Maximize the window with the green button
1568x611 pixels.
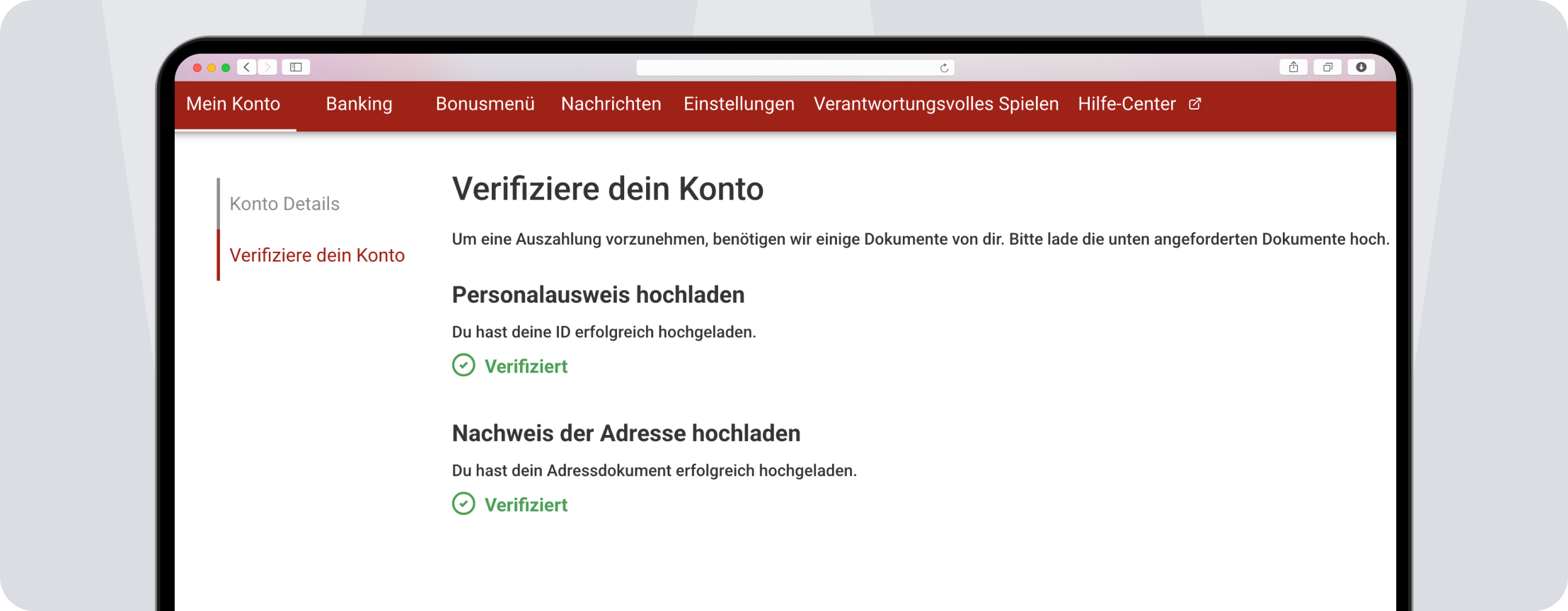point(226,68)
